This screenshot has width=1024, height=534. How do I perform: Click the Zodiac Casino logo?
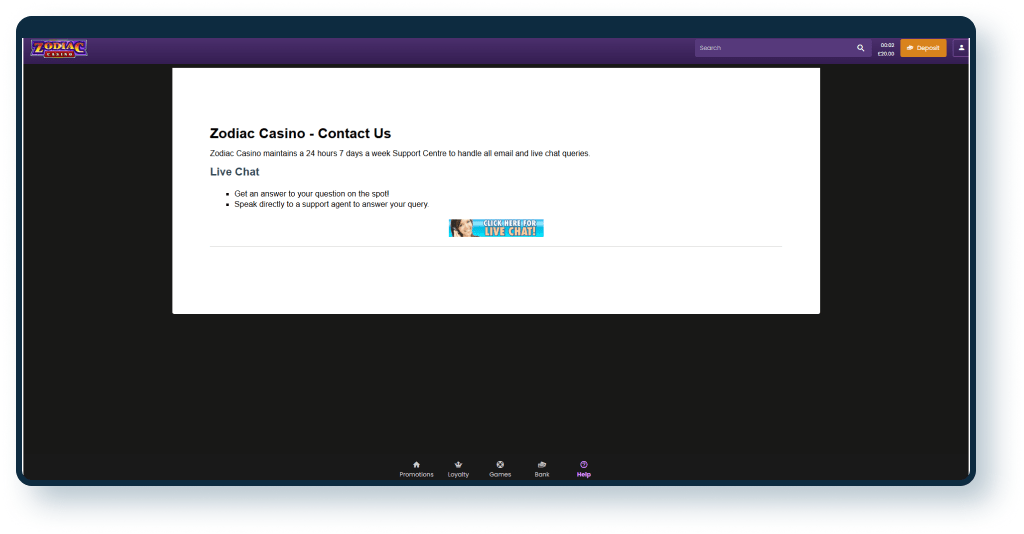coord(59,48)
